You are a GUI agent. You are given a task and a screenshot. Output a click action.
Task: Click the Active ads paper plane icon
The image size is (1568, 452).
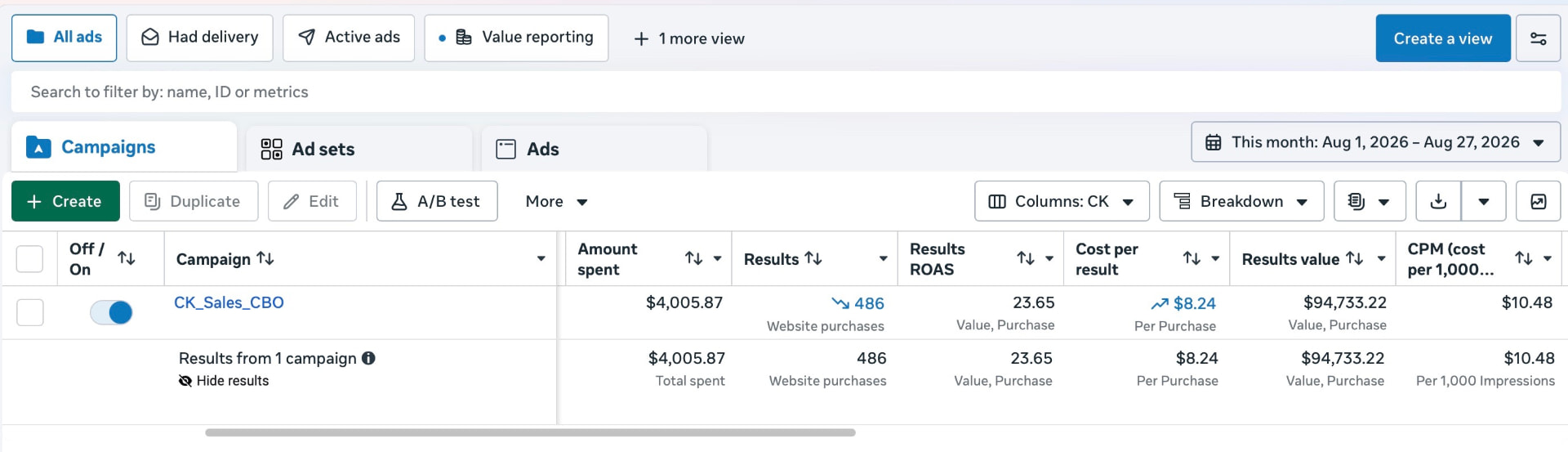coord(307,37)
